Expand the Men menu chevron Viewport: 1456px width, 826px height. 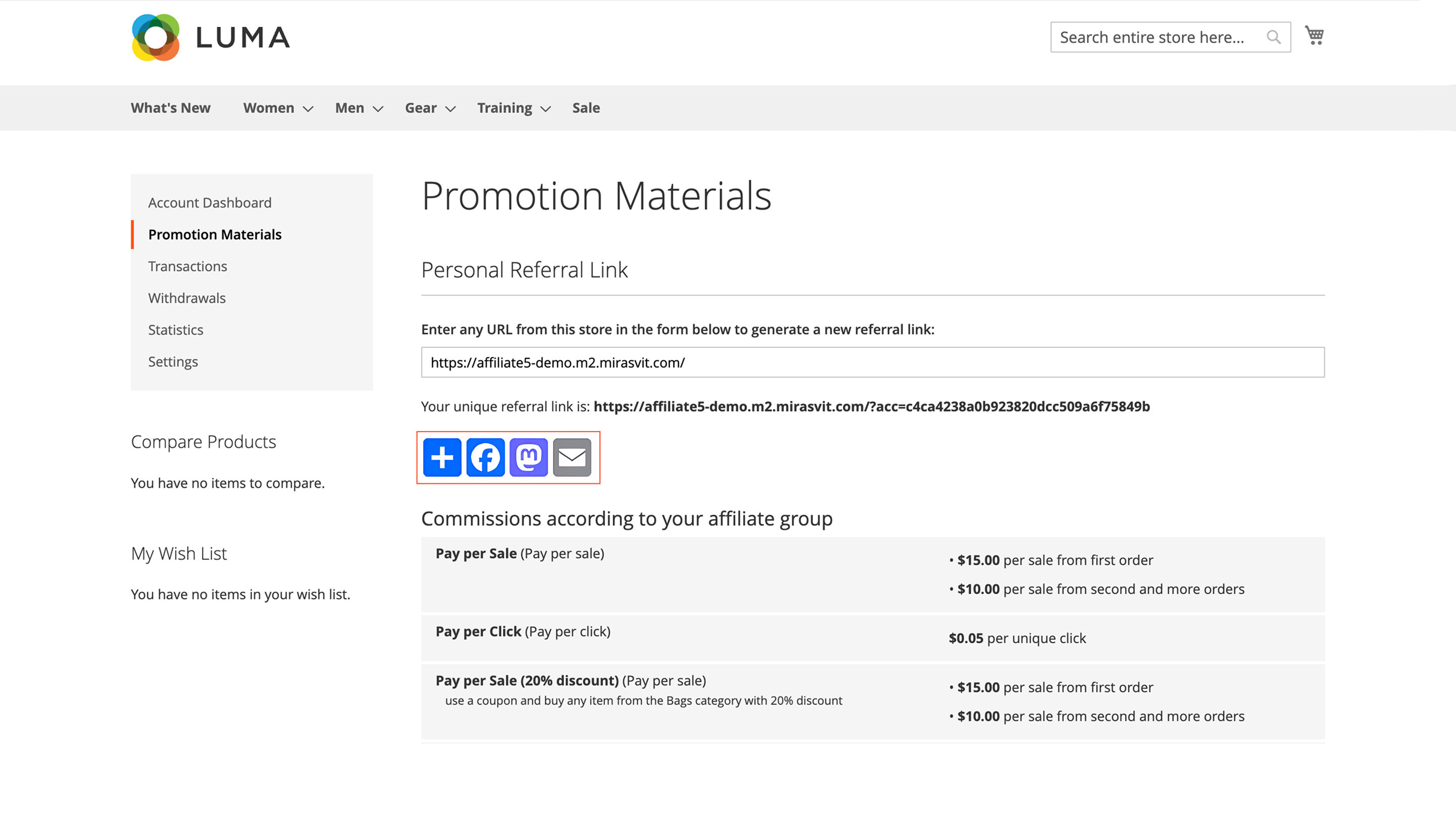tap(378, 109)
